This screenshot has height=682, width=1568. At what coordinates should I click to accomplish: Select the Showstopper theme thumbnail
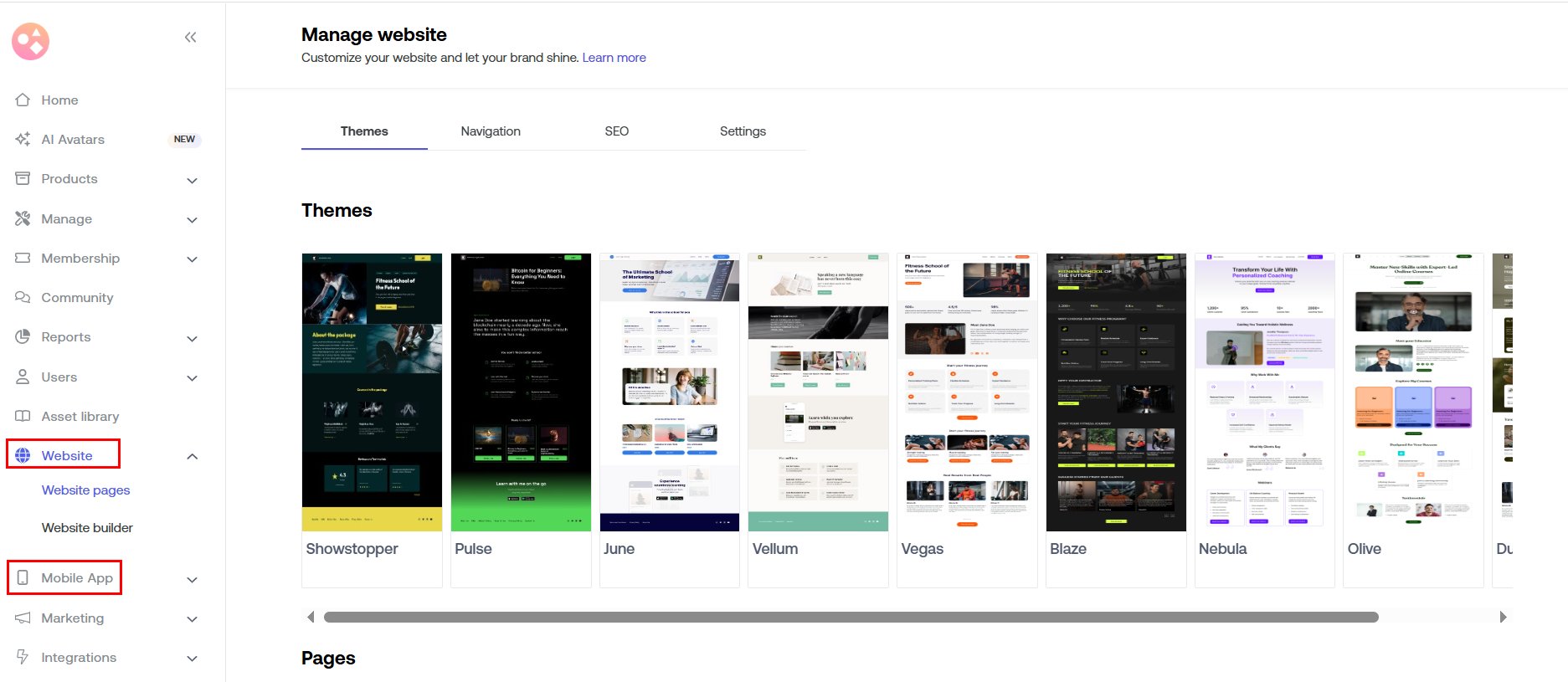click(372, 392)
